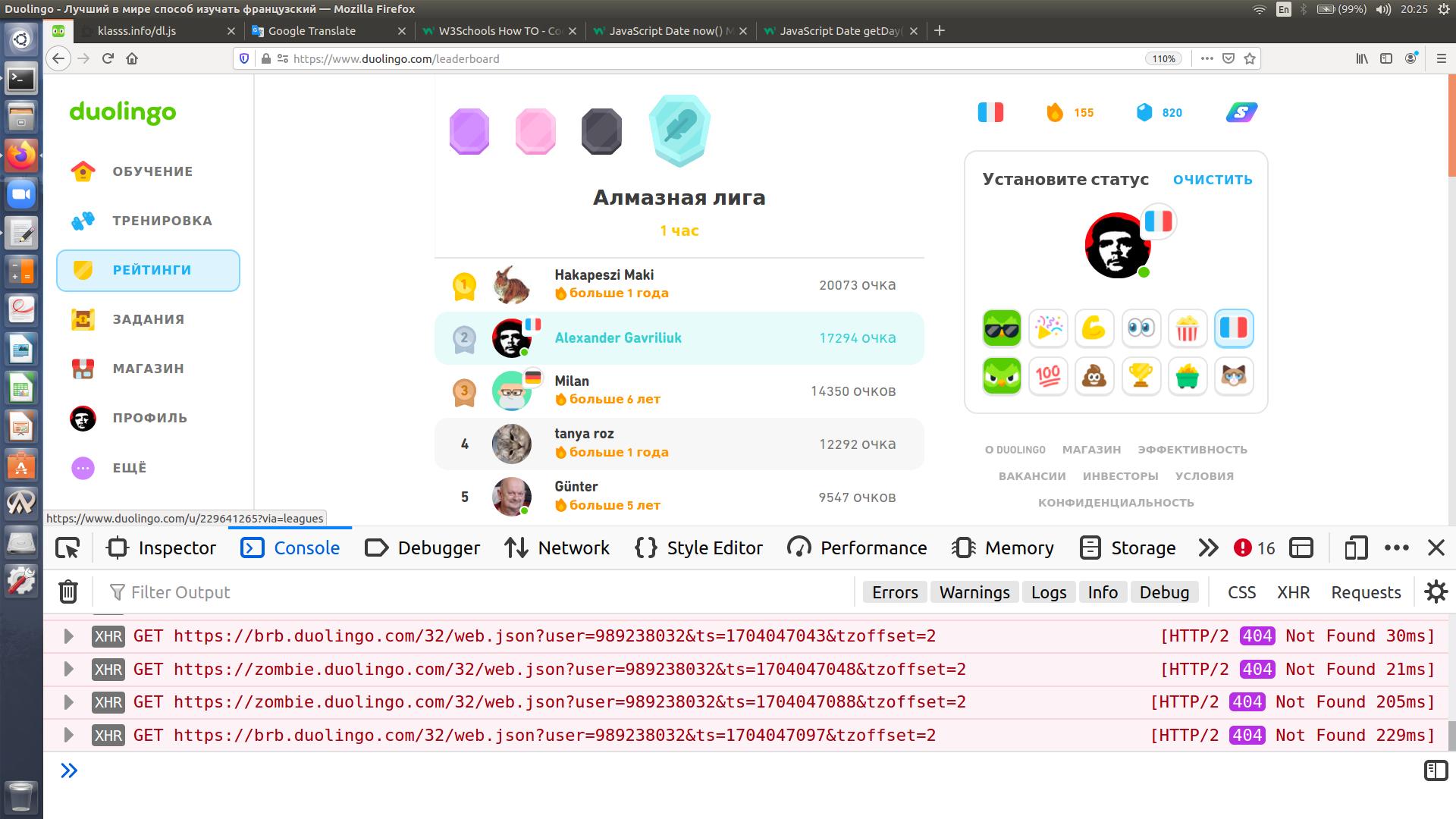Screen dimensions: 1456x819
Task: Select the sunglasses Duo status icon
Action: pyautogui.click(x=1002, y=328)
